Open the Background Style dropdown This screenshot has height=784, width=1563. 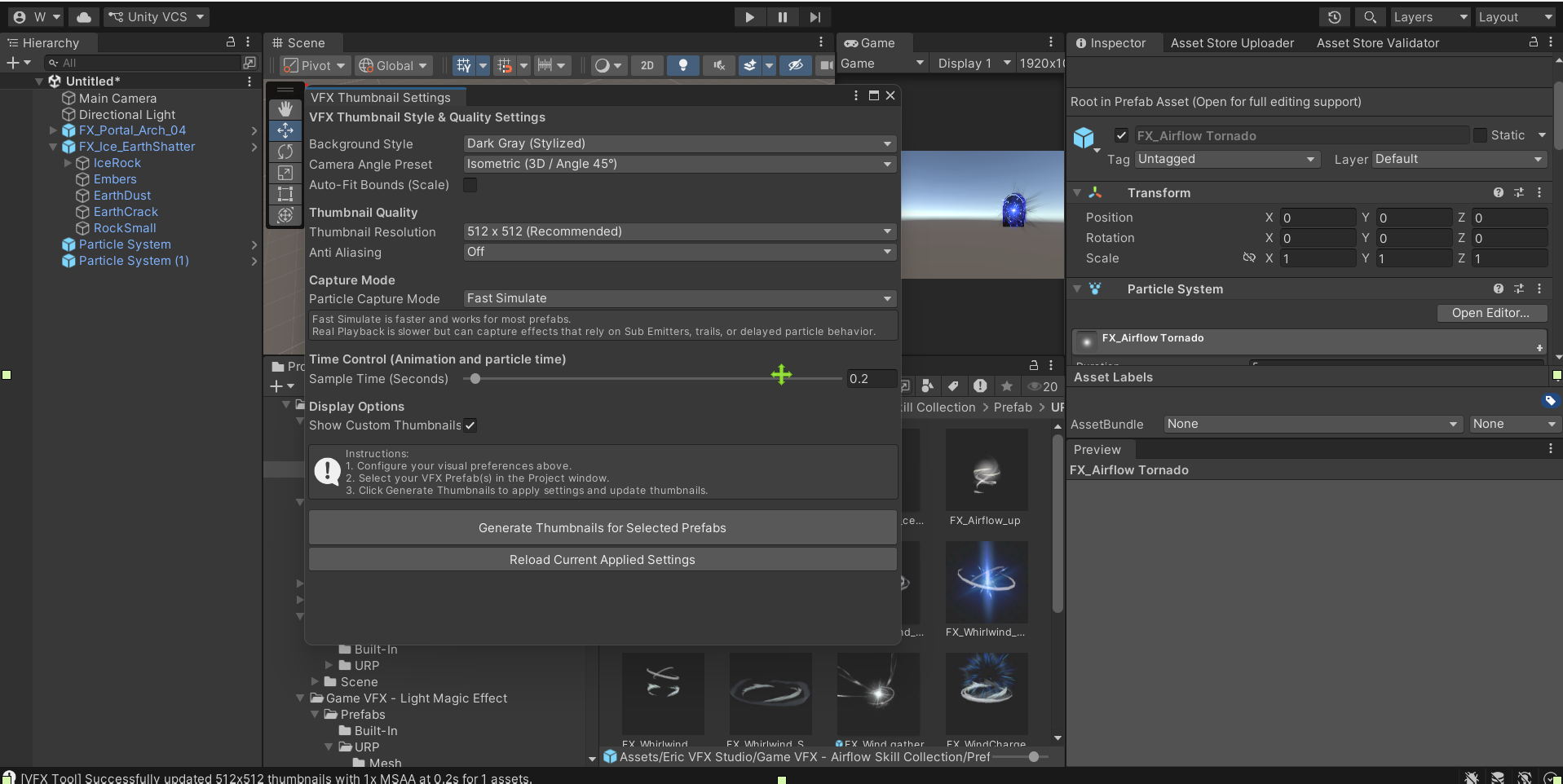pyautogui.click(x=680, y=143)
